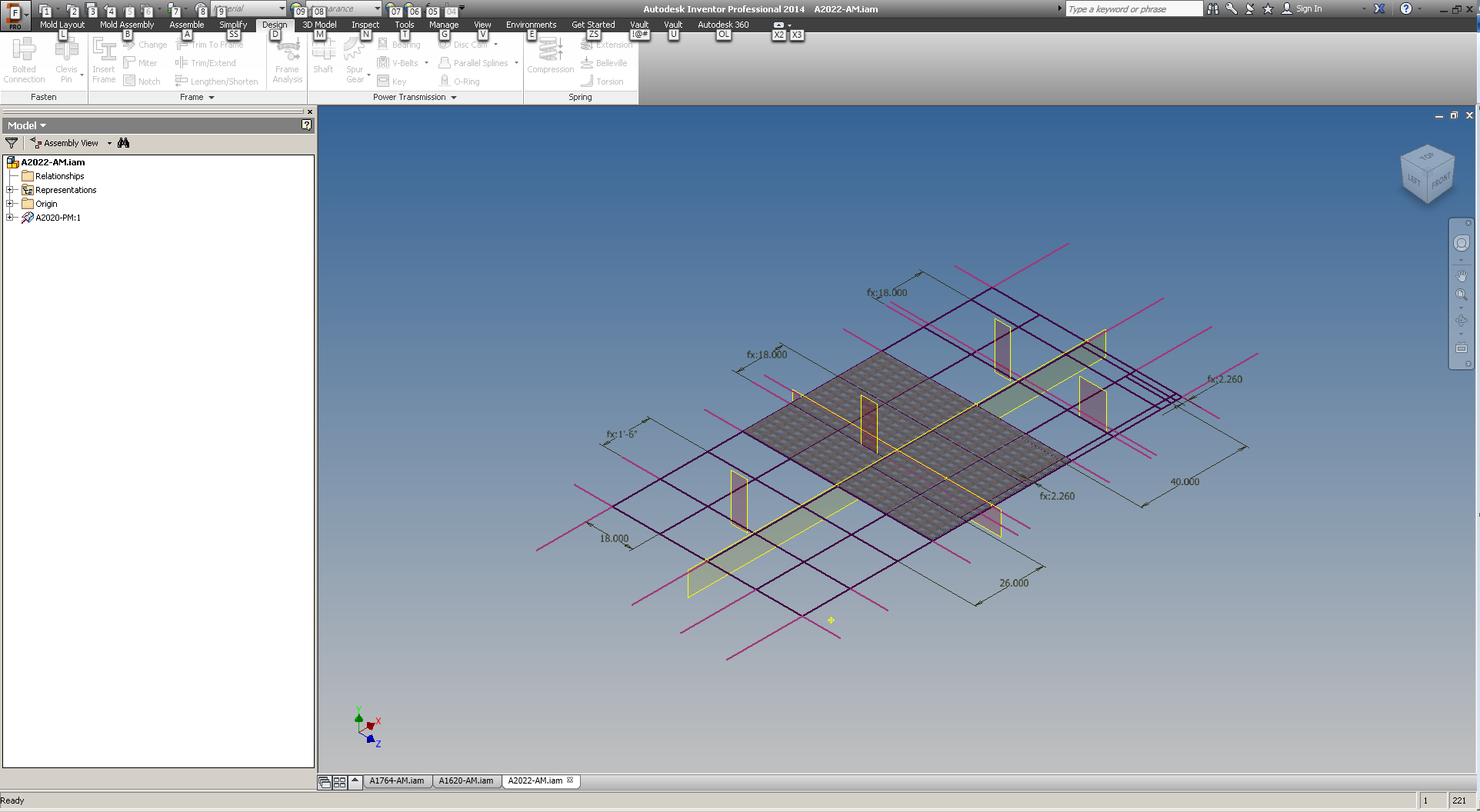Expand the A2020-PM:1 node in the tree
The height and width of the screenshot is (812, 1480).
11,217
